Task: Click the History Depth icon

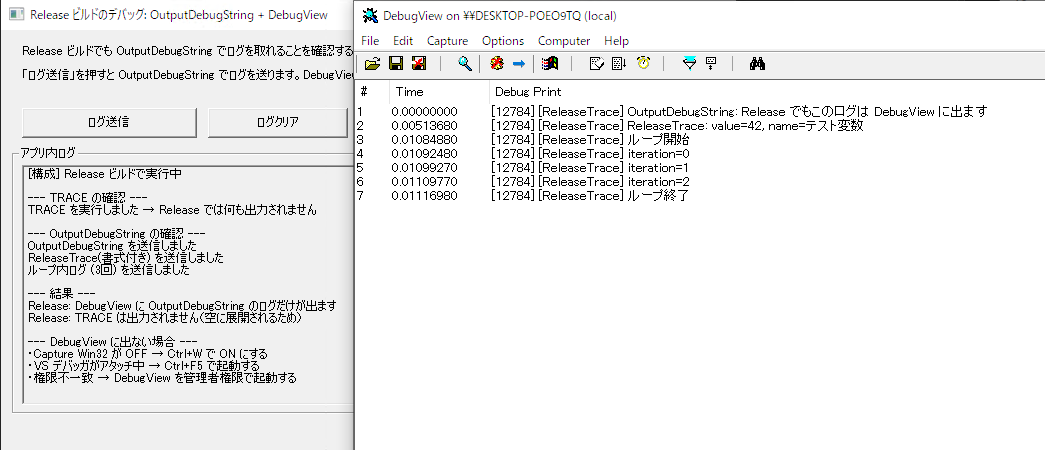Action: (x=711, y=64)
